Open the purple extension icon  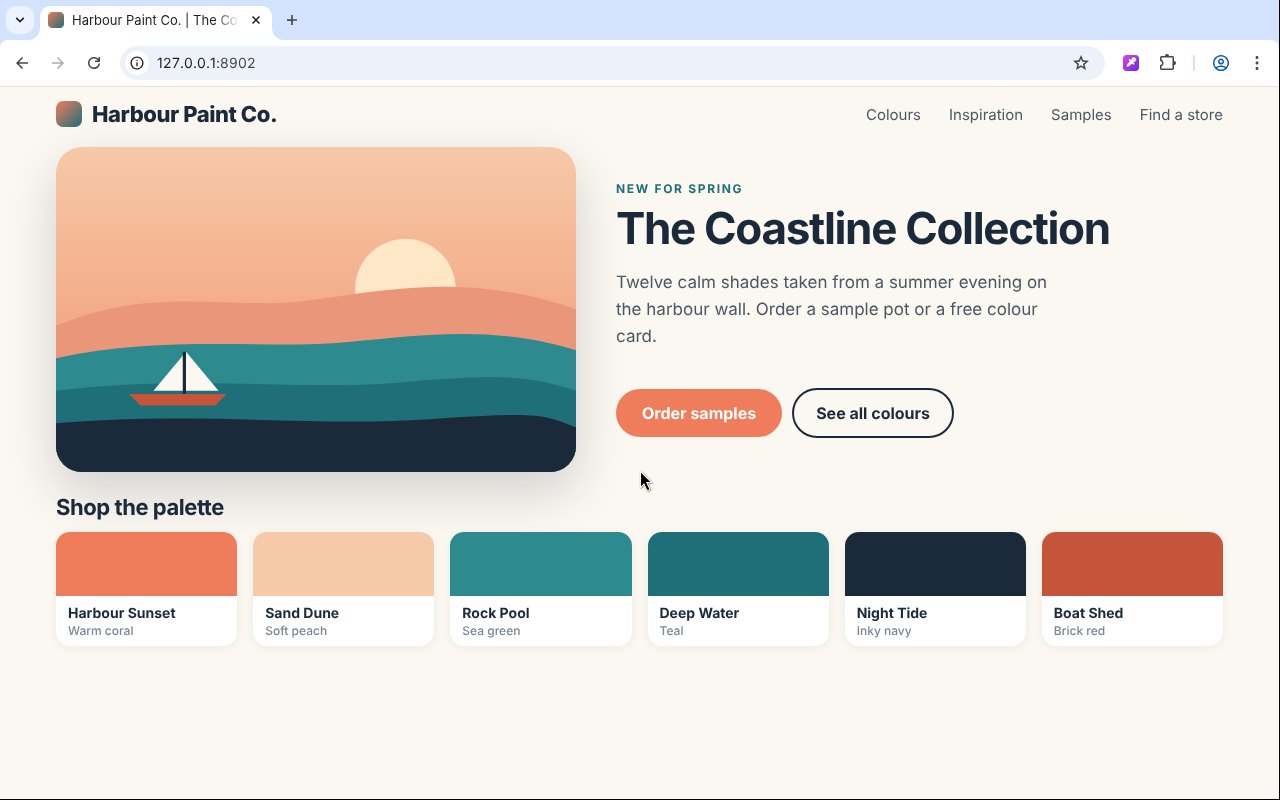(1131, 63)
